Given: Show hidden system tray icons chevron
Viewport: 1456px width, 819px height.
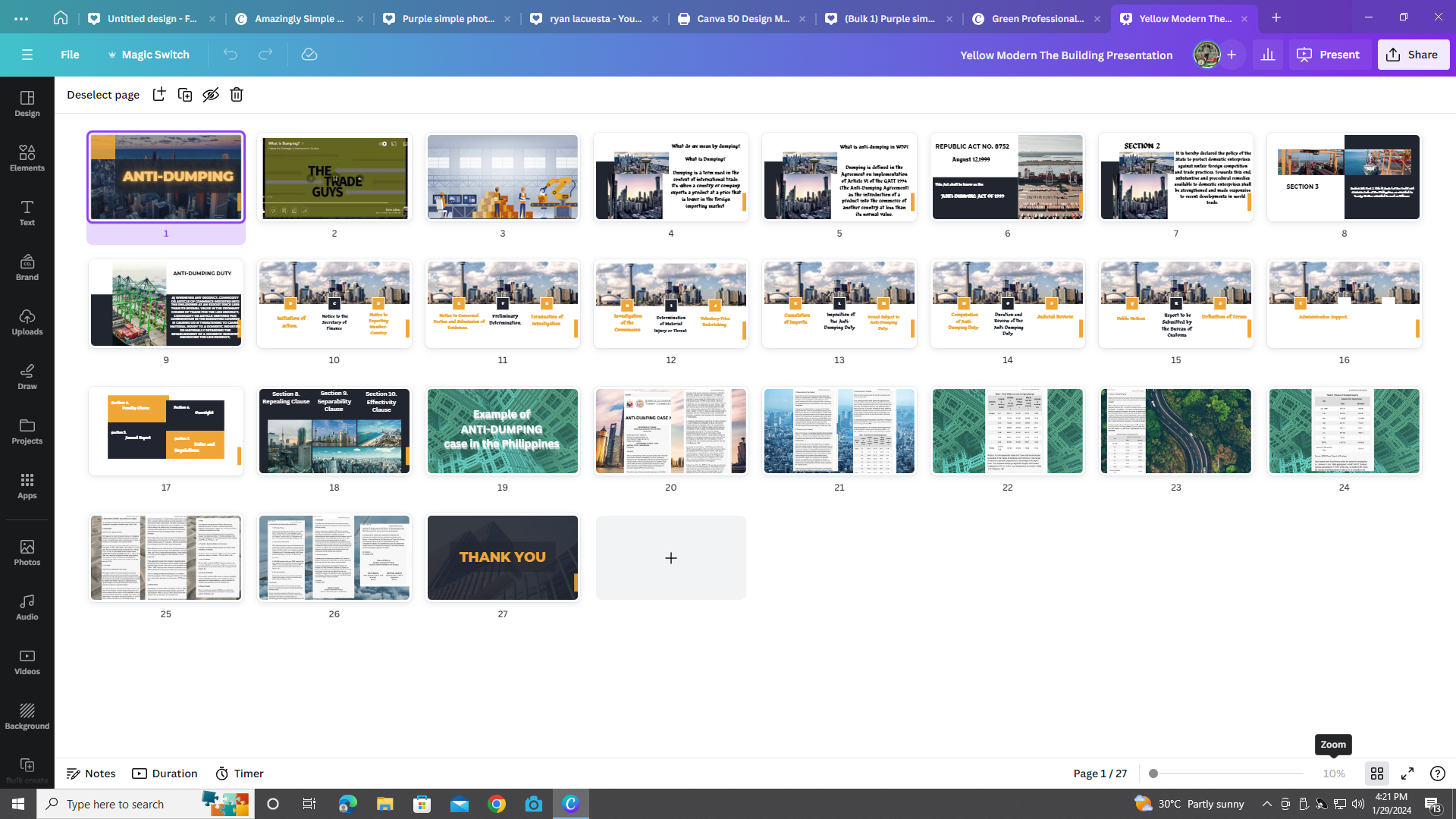Looking at the screenshot, I should coord(1266,804).
